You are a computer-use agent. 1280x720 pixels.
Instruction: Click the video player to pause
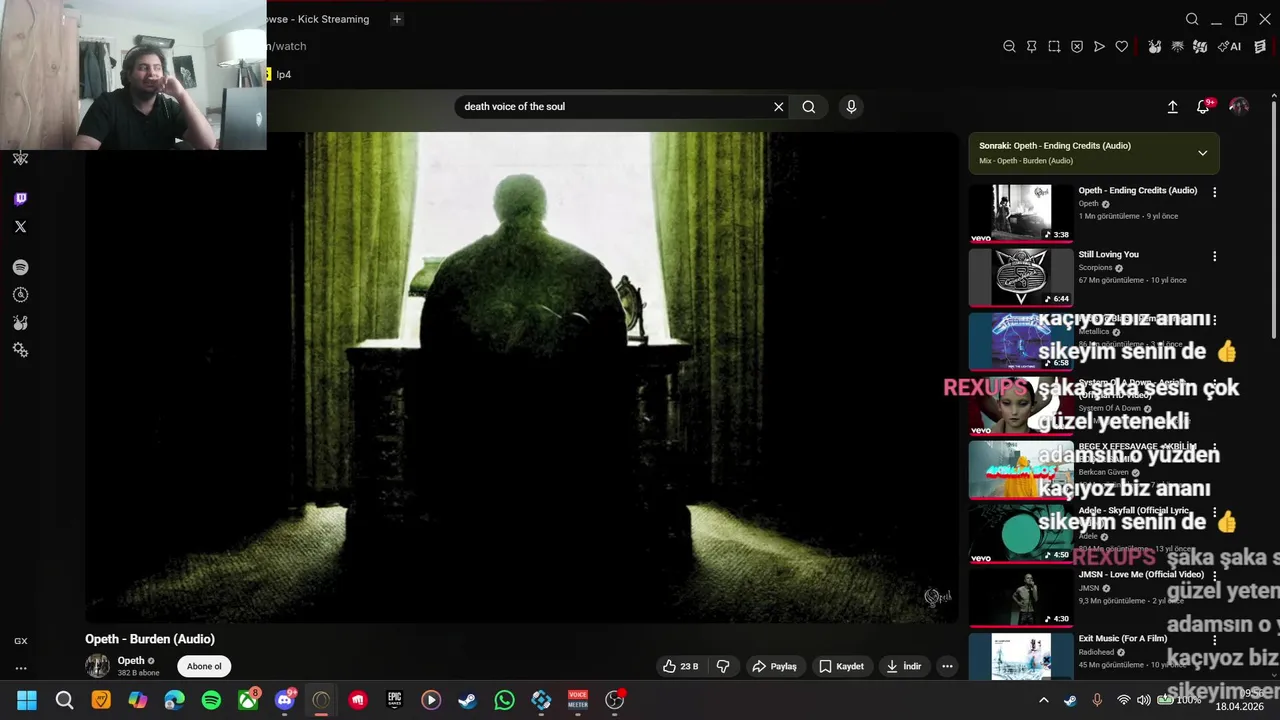pos(522,377)
